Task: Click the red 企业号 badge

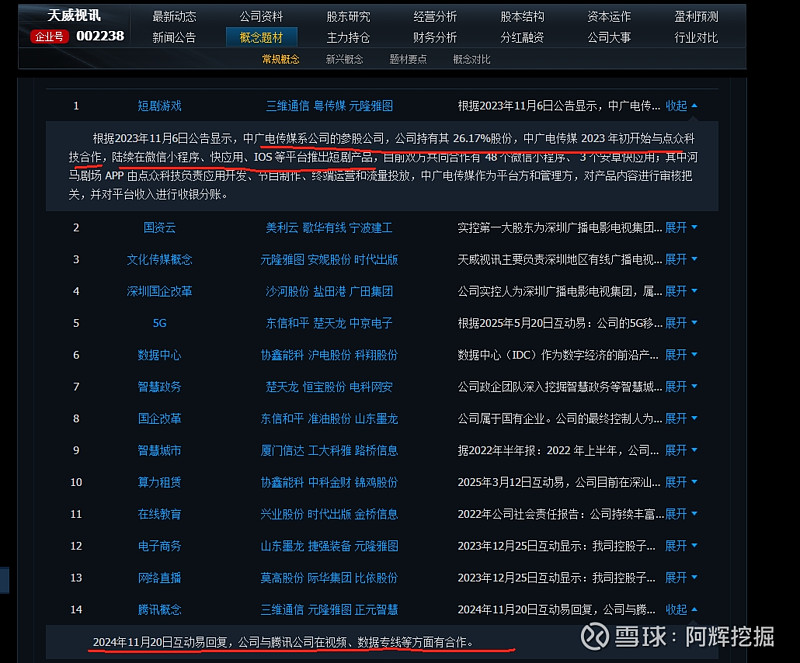Action: tap(49, 37)
